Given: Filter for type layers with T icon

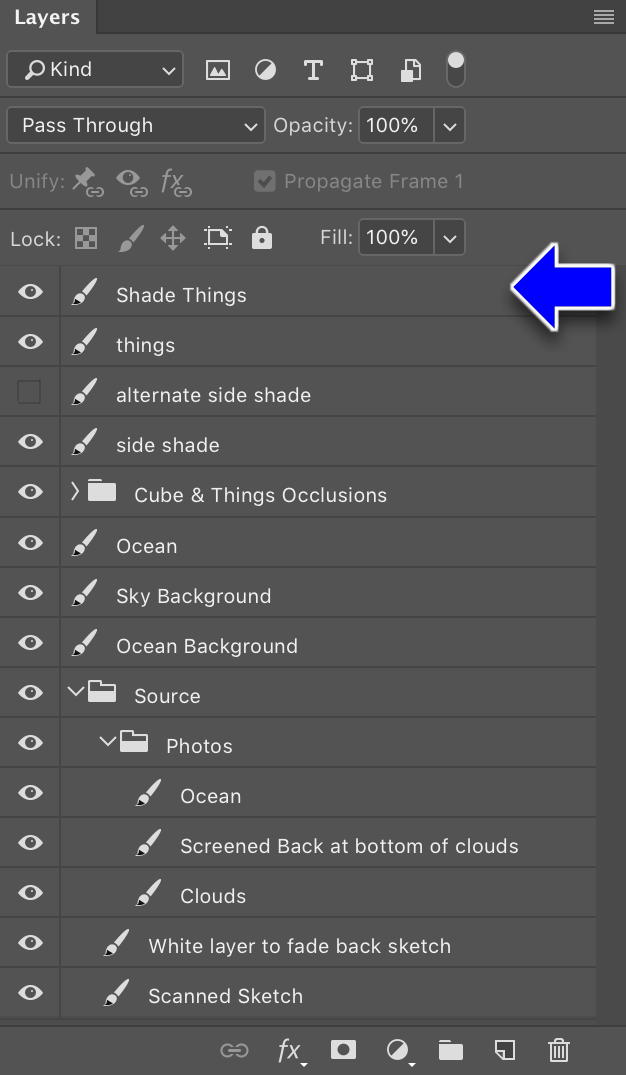Looking at the screenshot, I should [313, 70].
